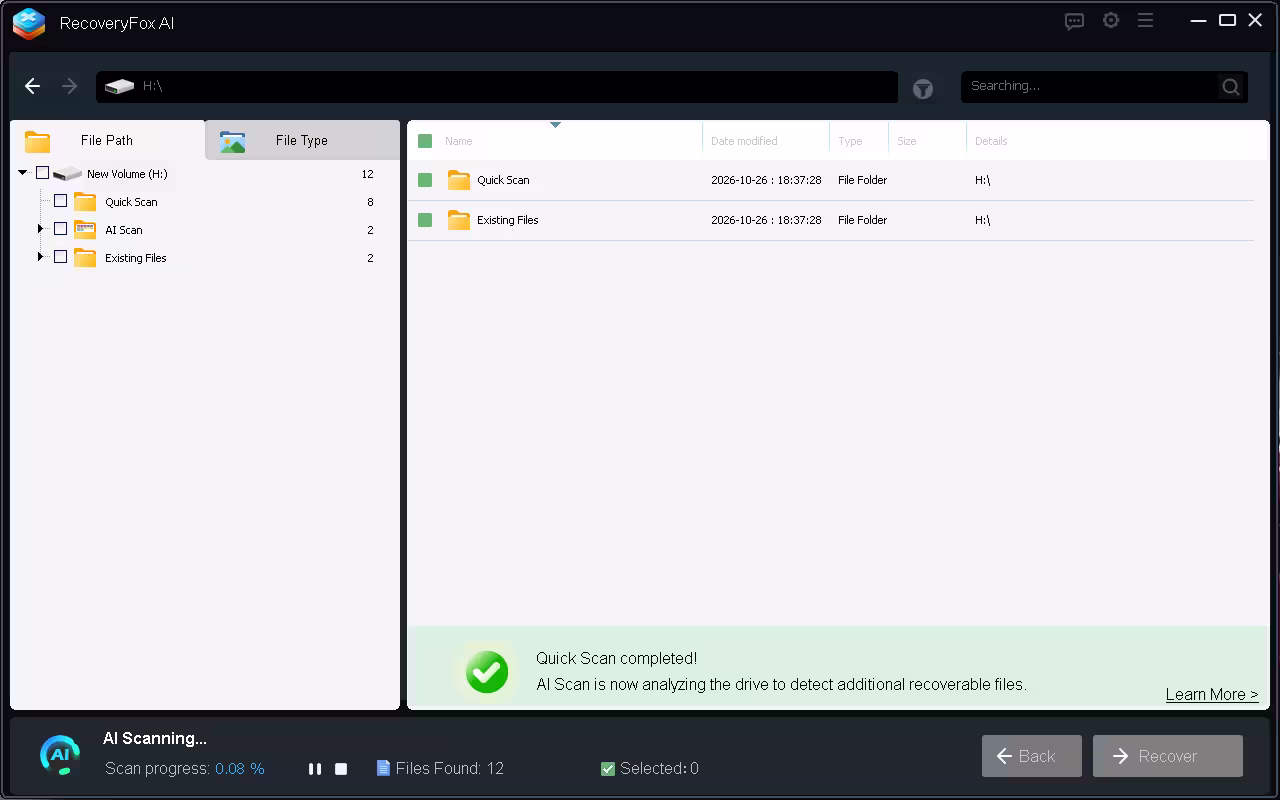Stop the AI scan

click(341, 769)
